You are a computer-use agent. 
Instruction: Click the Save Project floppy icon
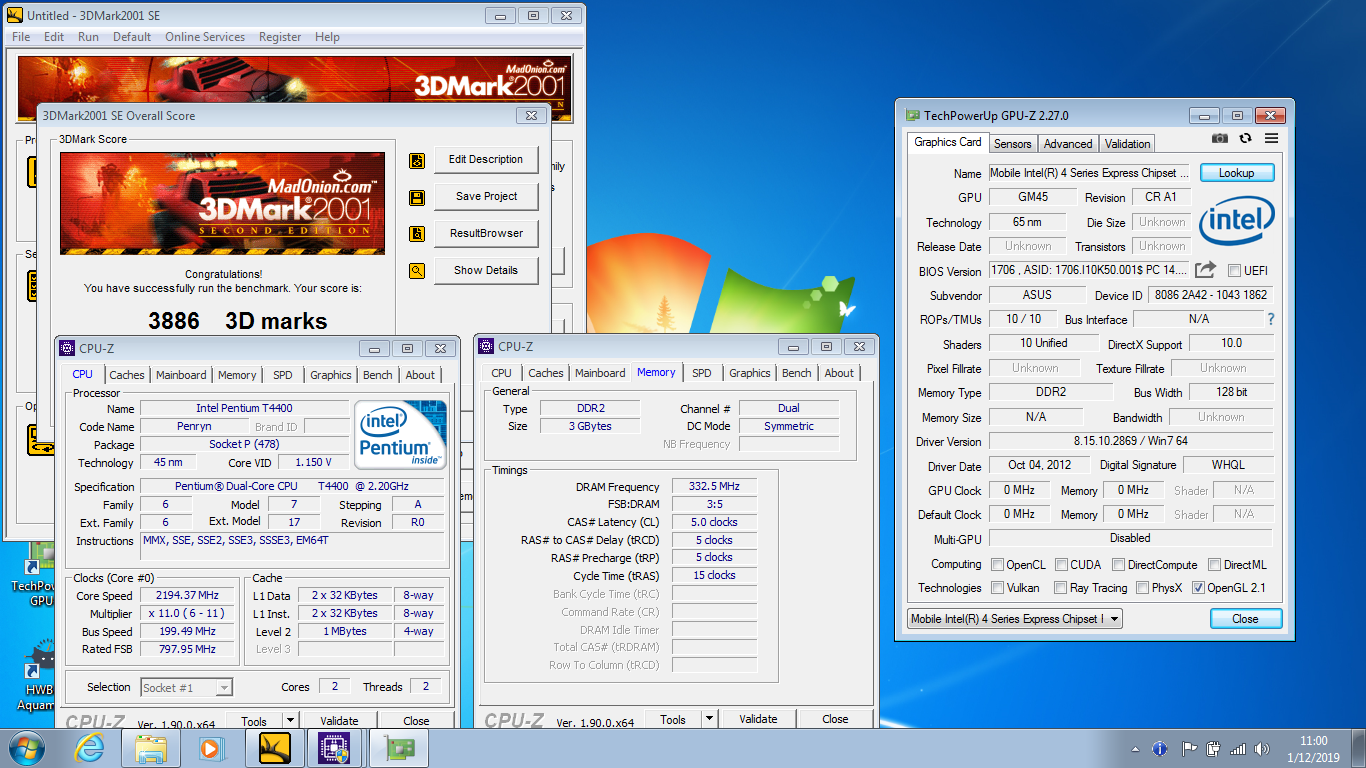pyautogui.click(x=417, y=197)
